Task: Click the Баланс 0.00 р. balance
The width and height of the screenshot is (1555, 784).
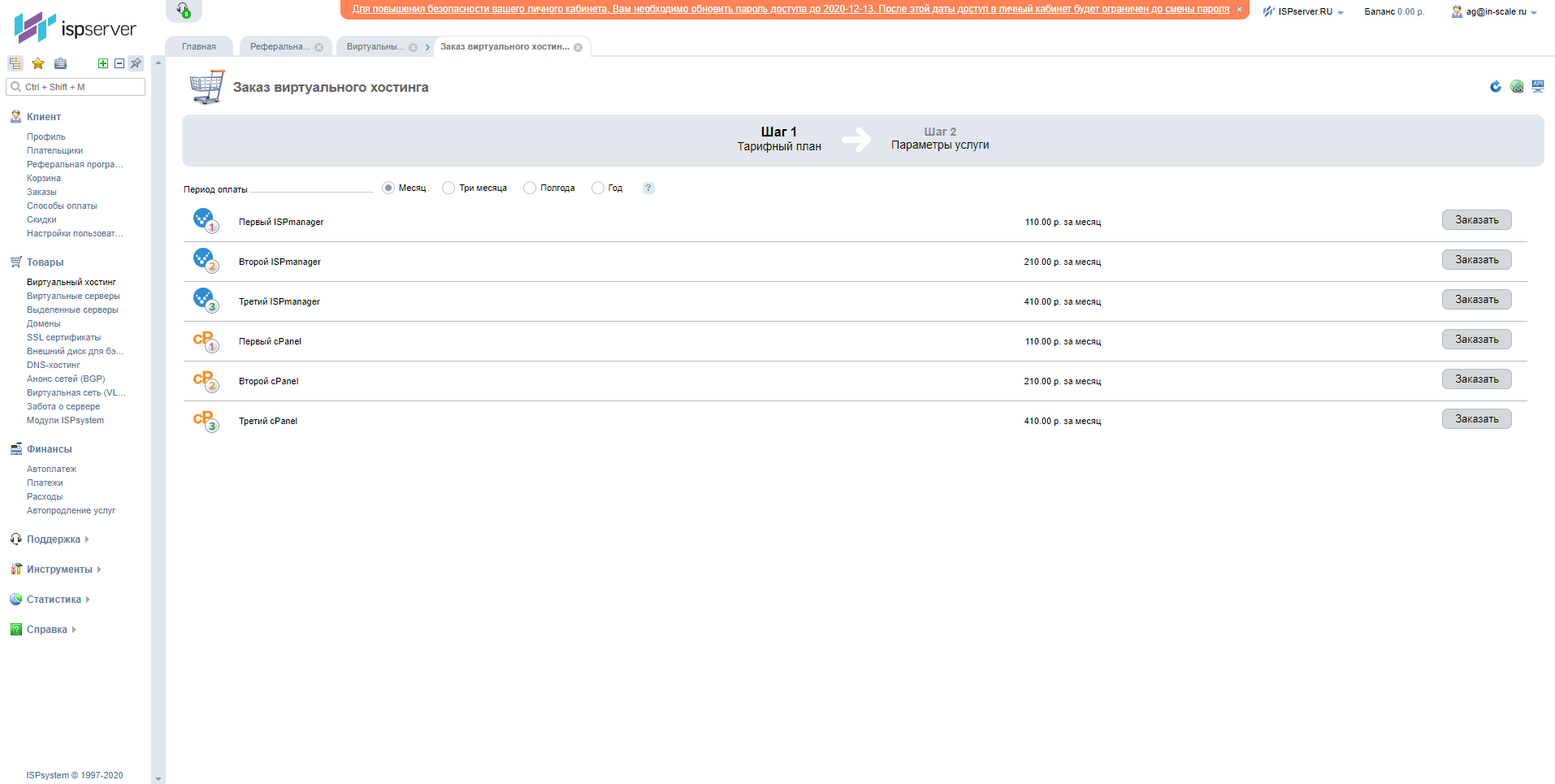Action: click(x=1394, y=11)
